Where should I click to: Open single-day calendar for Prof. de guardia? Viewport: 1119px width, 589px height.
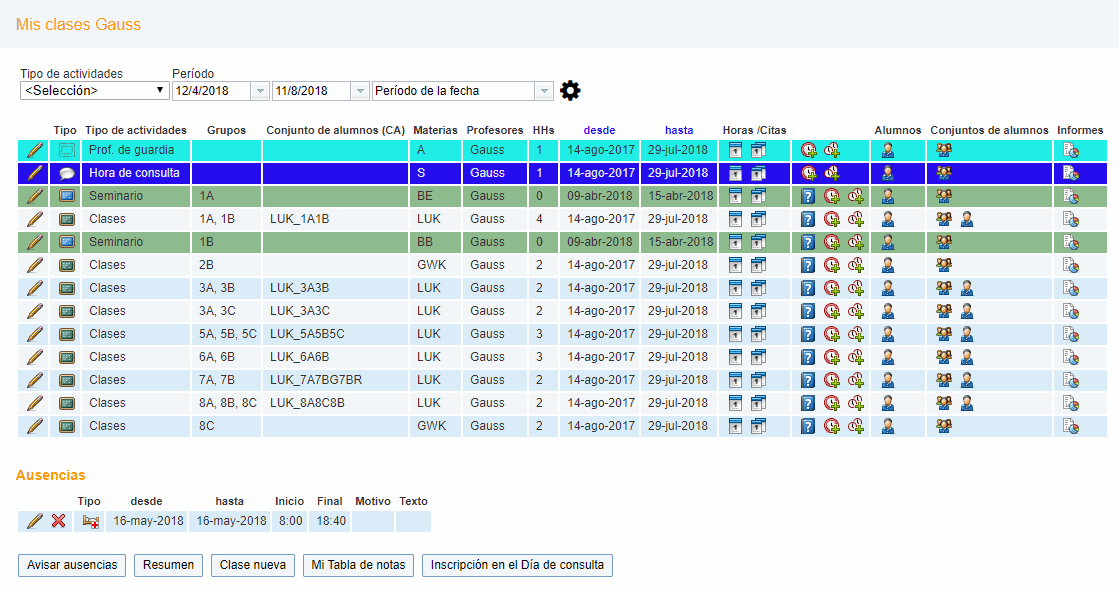tap(735, 150)
